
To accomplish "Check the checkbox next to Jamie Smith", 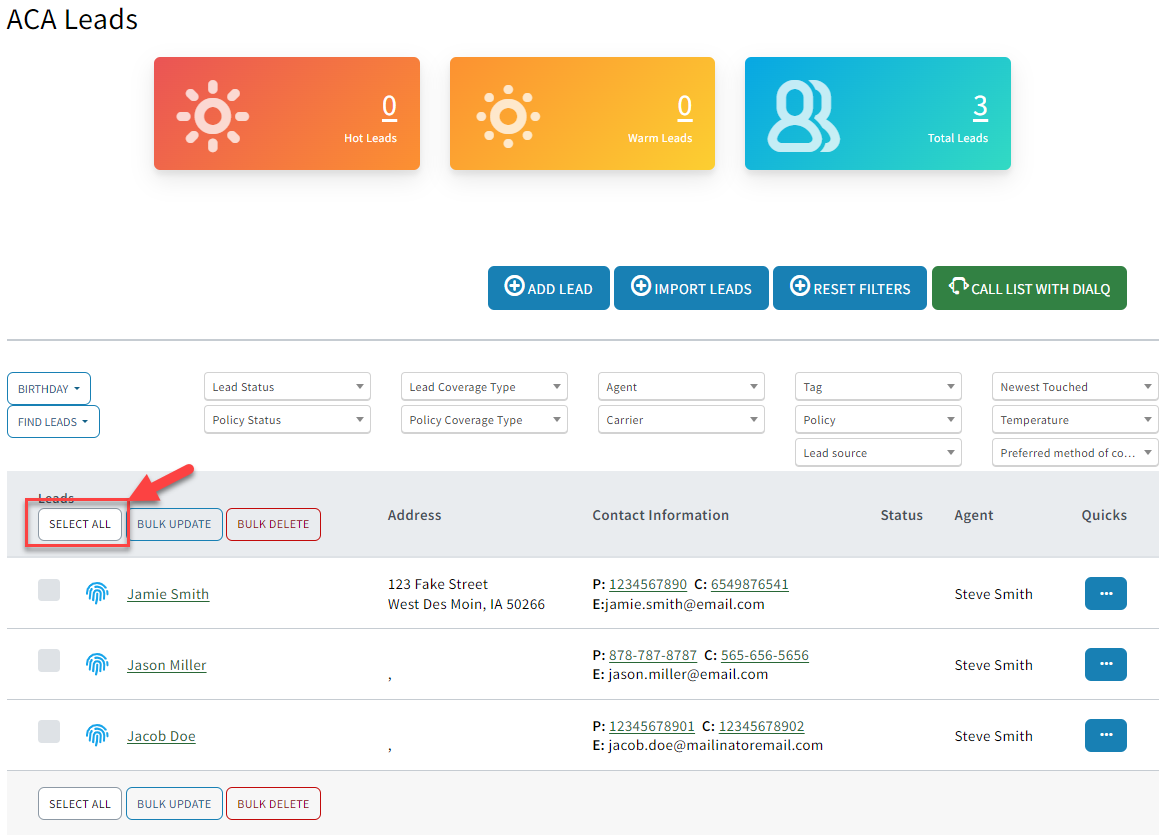I will (x=49, y=590).
